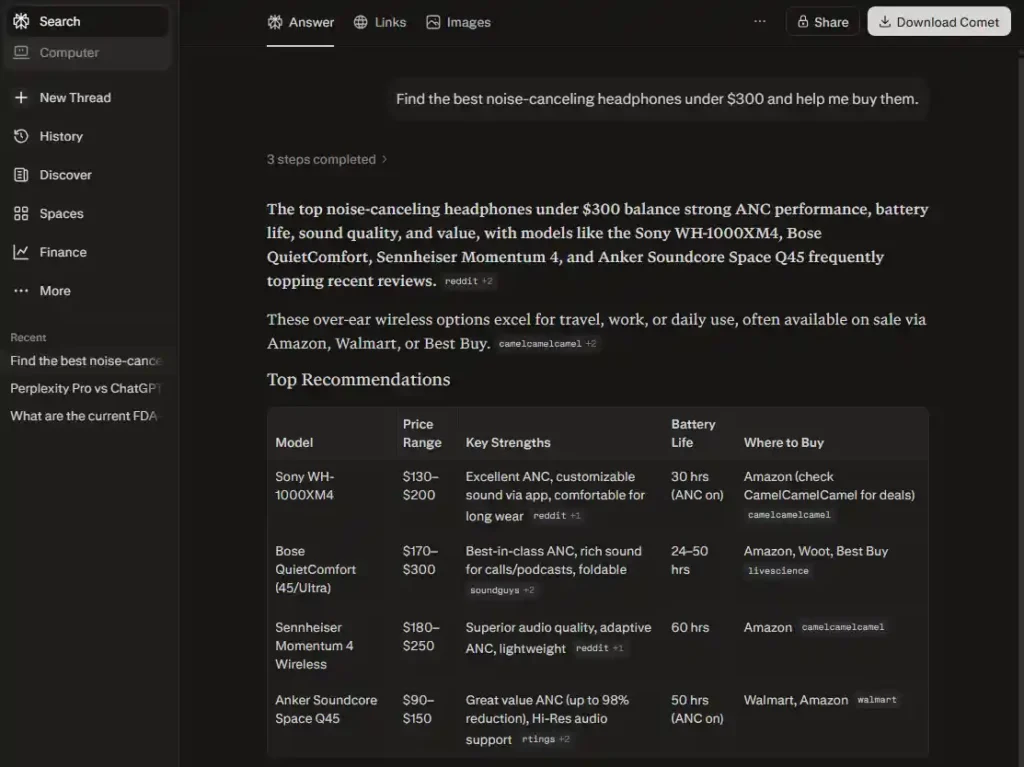Click the livescience source citation
This screenshot has height=767, width=1024.
click(777, 571)
